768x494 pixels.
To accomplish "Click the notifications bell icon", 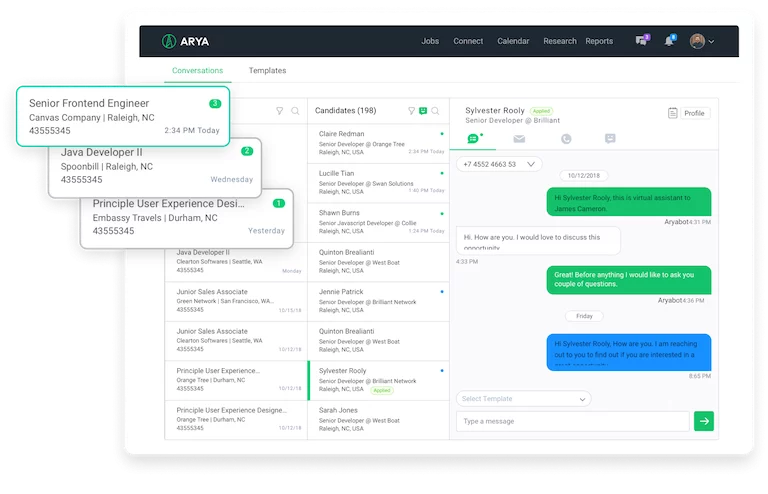I will click(669, 41).
